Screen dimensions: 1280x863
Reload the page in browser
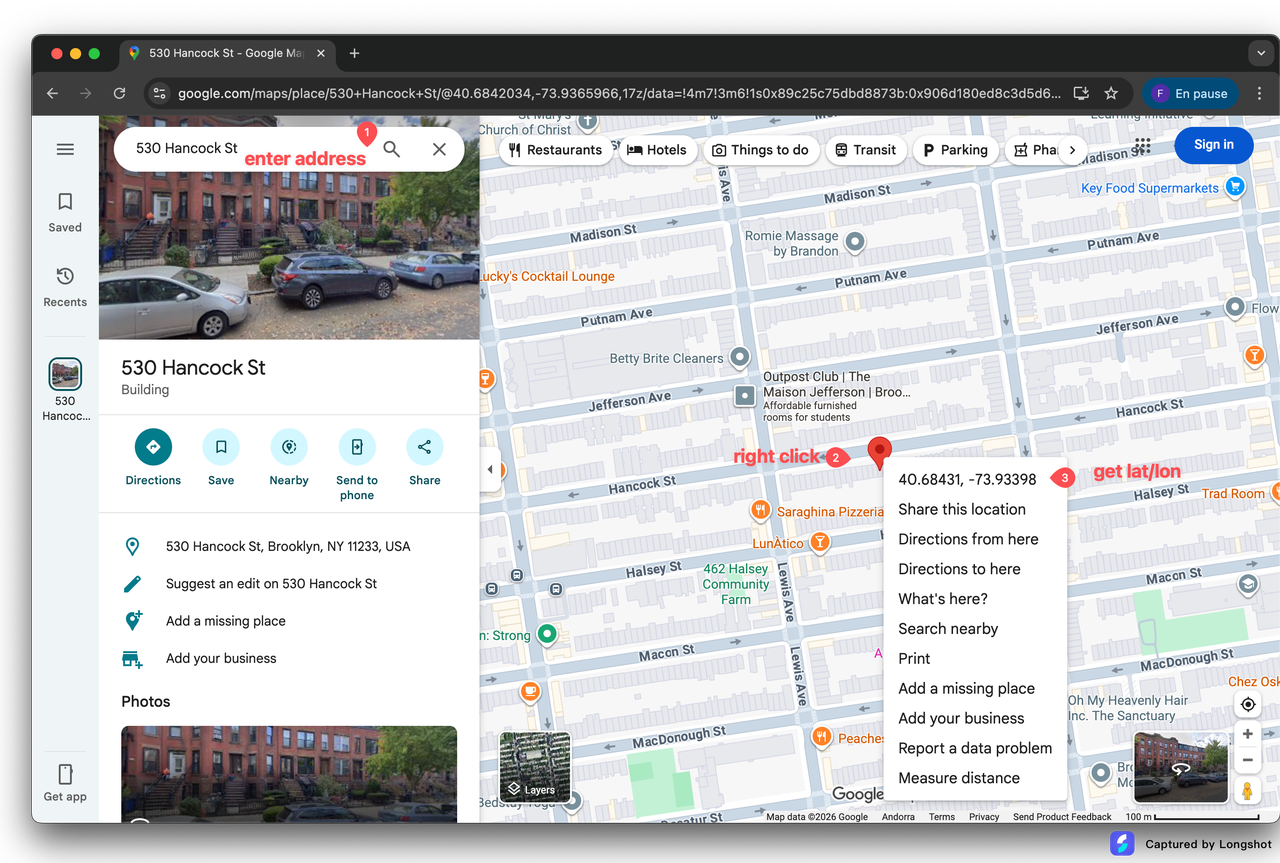point(119,93)
